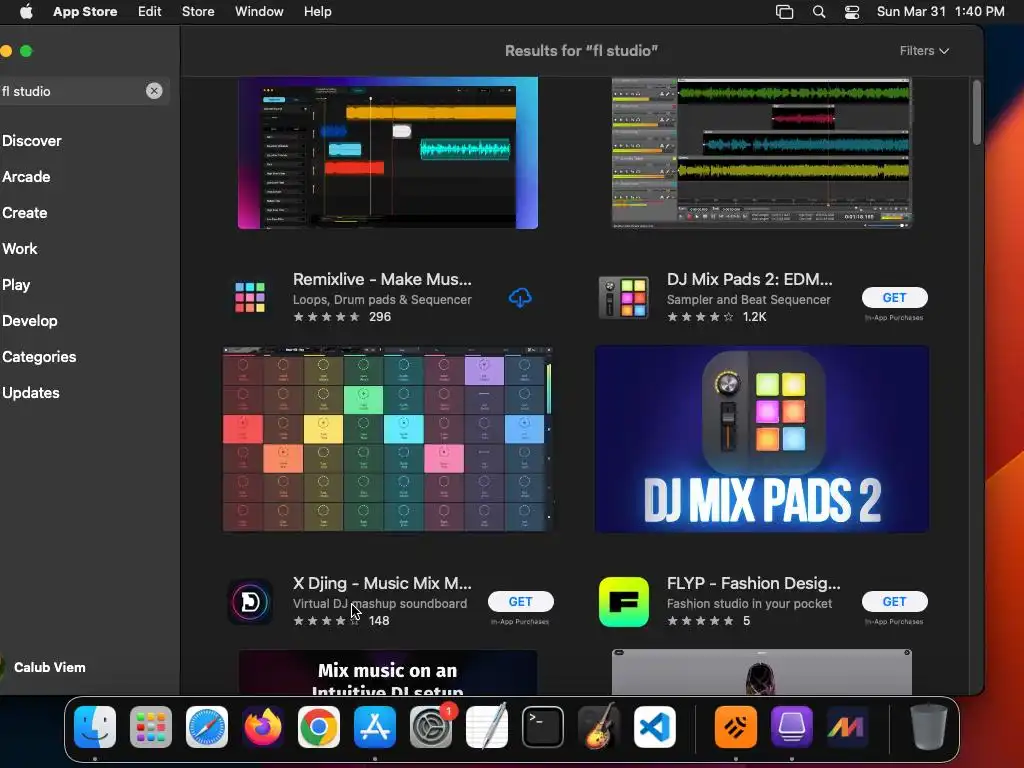Screen dimensions: 1024x768
Task: Launch GarageBand from the Dock
Action: tap(599, 727)
